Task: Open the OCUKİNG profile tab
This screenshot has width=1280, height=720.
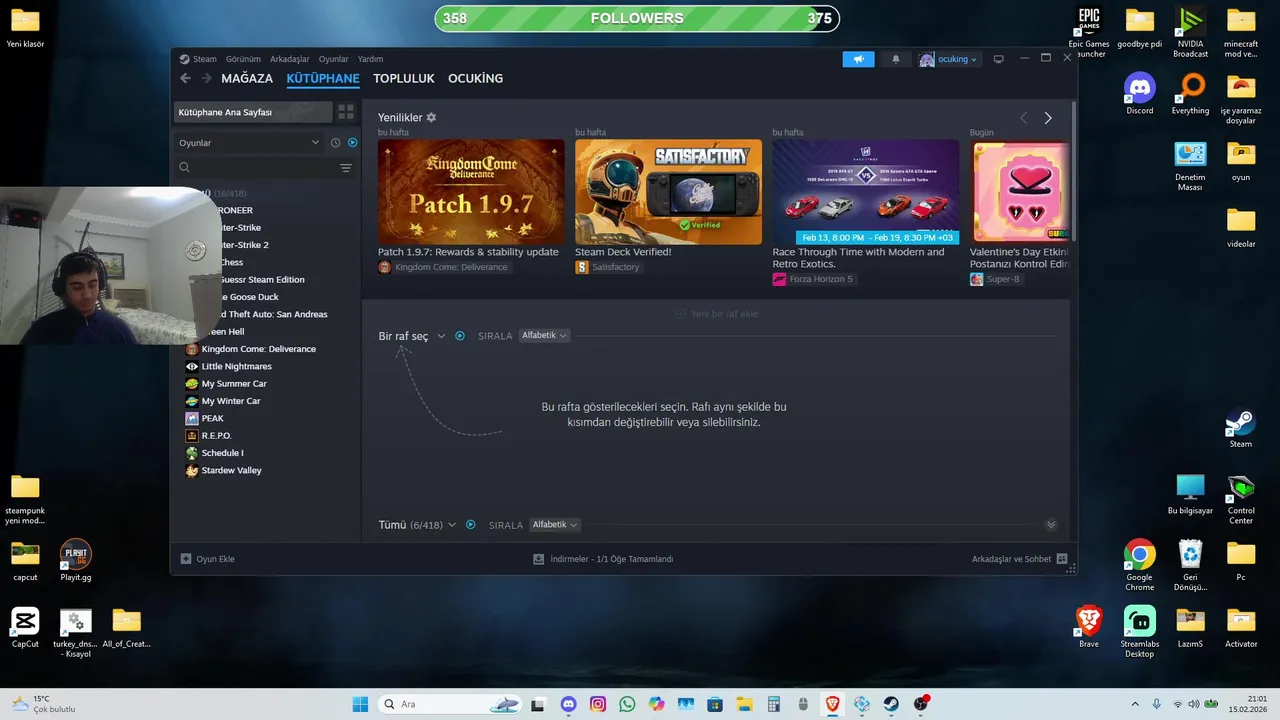Action: point(475,78)
